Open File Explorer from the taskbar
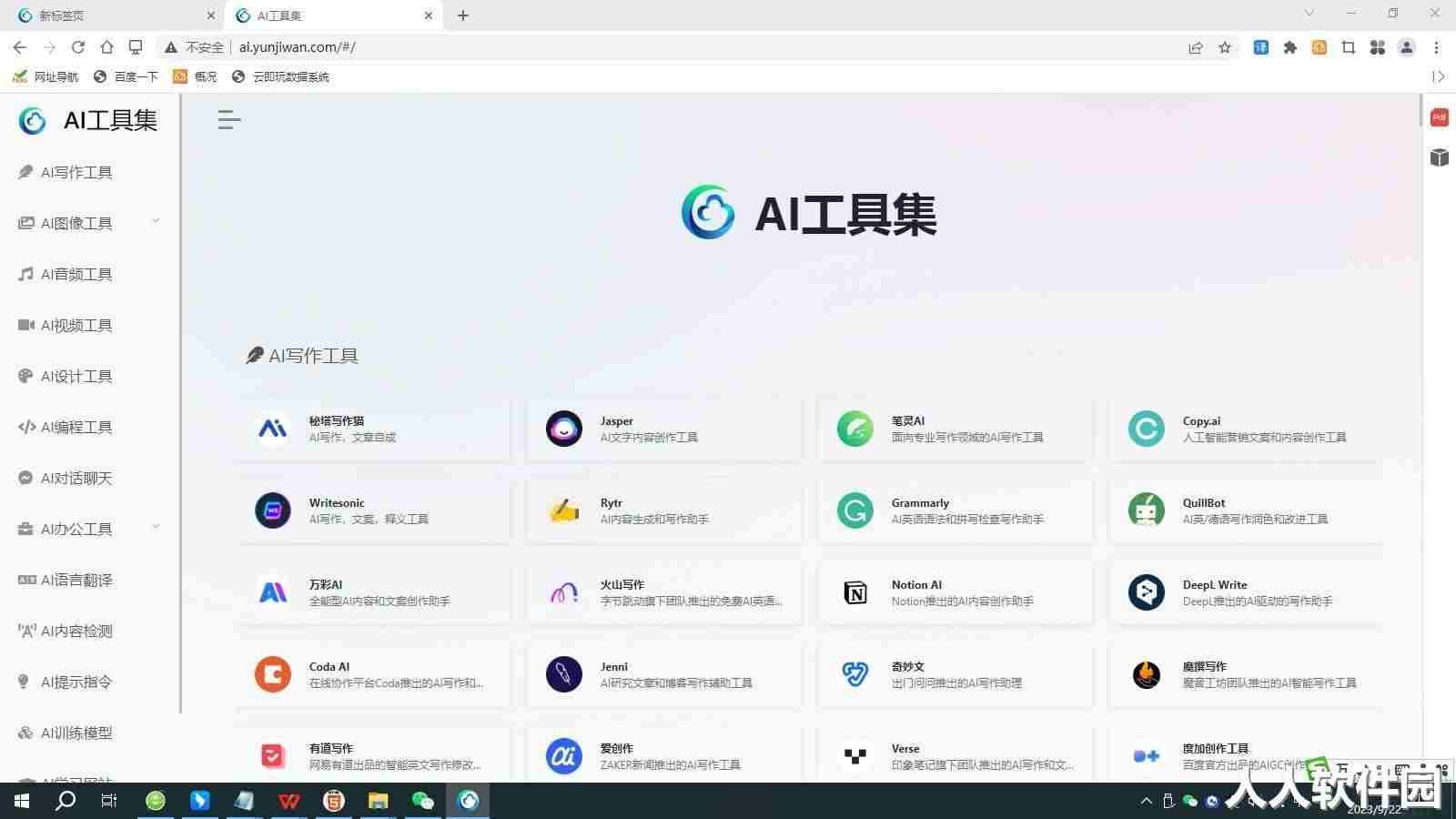1456x819 pixels. pos(379,801)
